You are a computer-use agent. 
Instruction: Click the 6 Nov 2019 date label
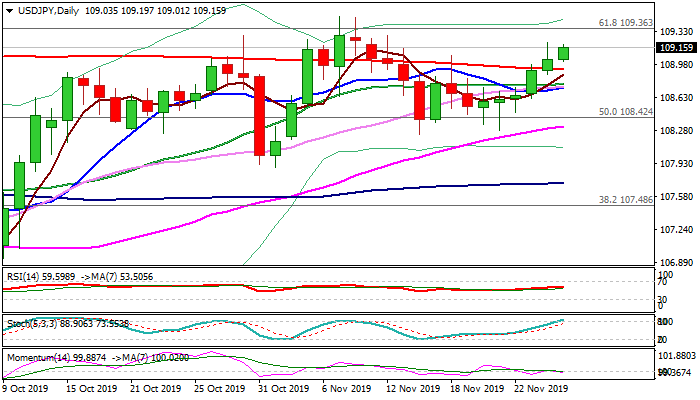pos(346,388)
